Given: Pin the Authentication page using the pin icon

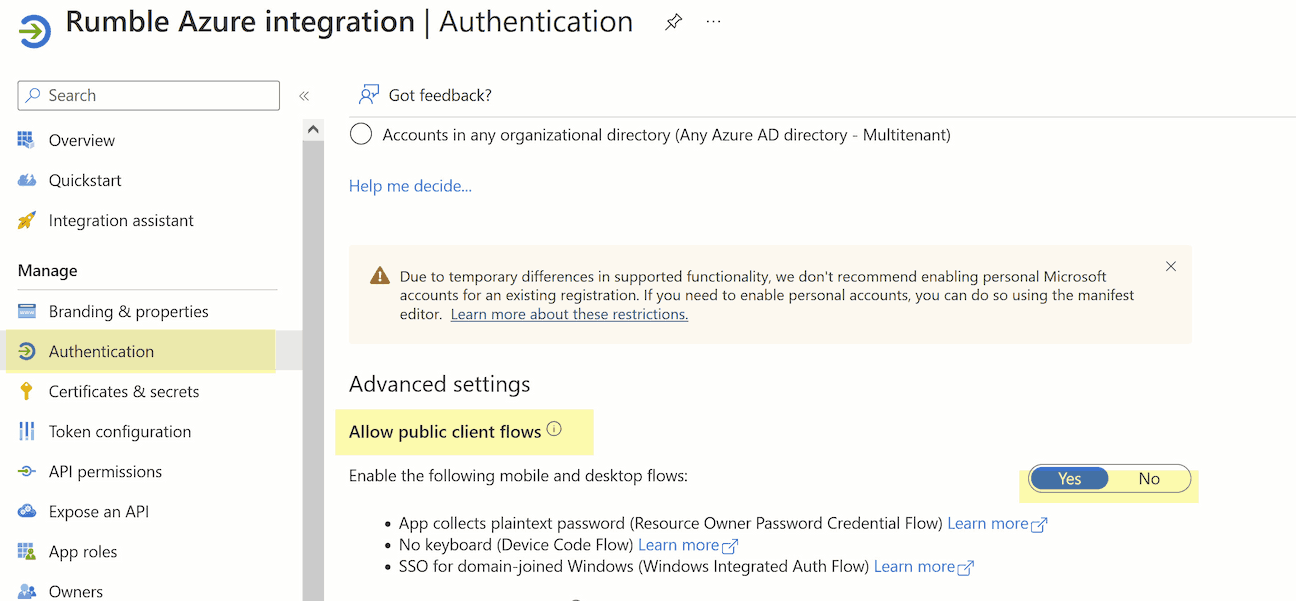Looking at the screenshot, I should click(674, 22).
